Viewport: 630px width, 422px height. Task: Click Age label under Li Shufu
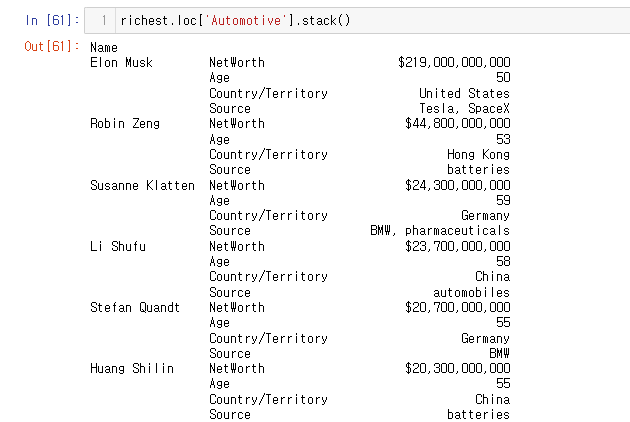pos(219,262)
